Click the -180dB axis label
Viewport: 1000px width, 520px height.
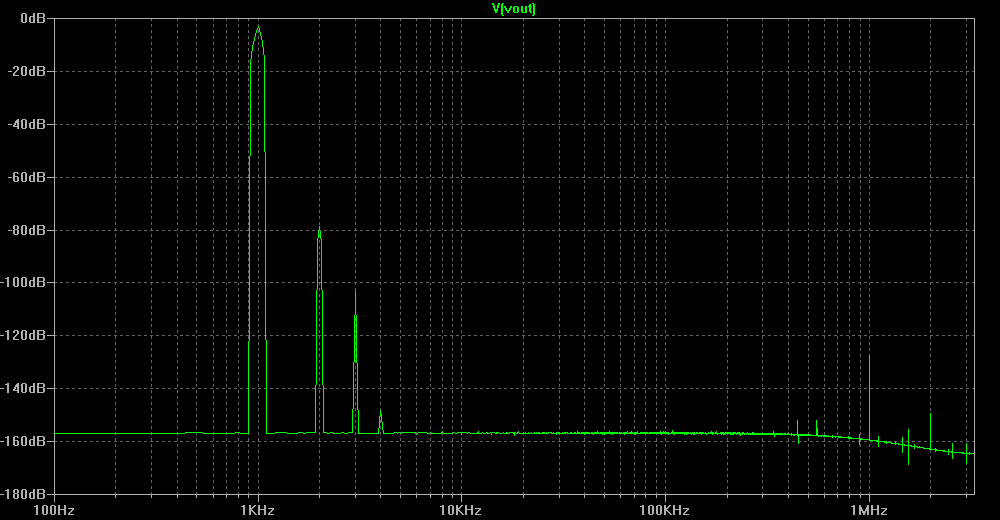(24, 494)
